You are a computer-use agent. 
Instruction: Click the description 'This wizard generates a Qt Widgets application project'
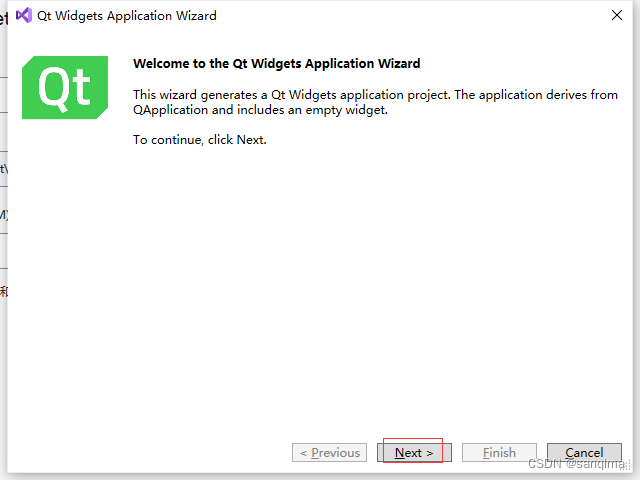[x=292, y=95]
